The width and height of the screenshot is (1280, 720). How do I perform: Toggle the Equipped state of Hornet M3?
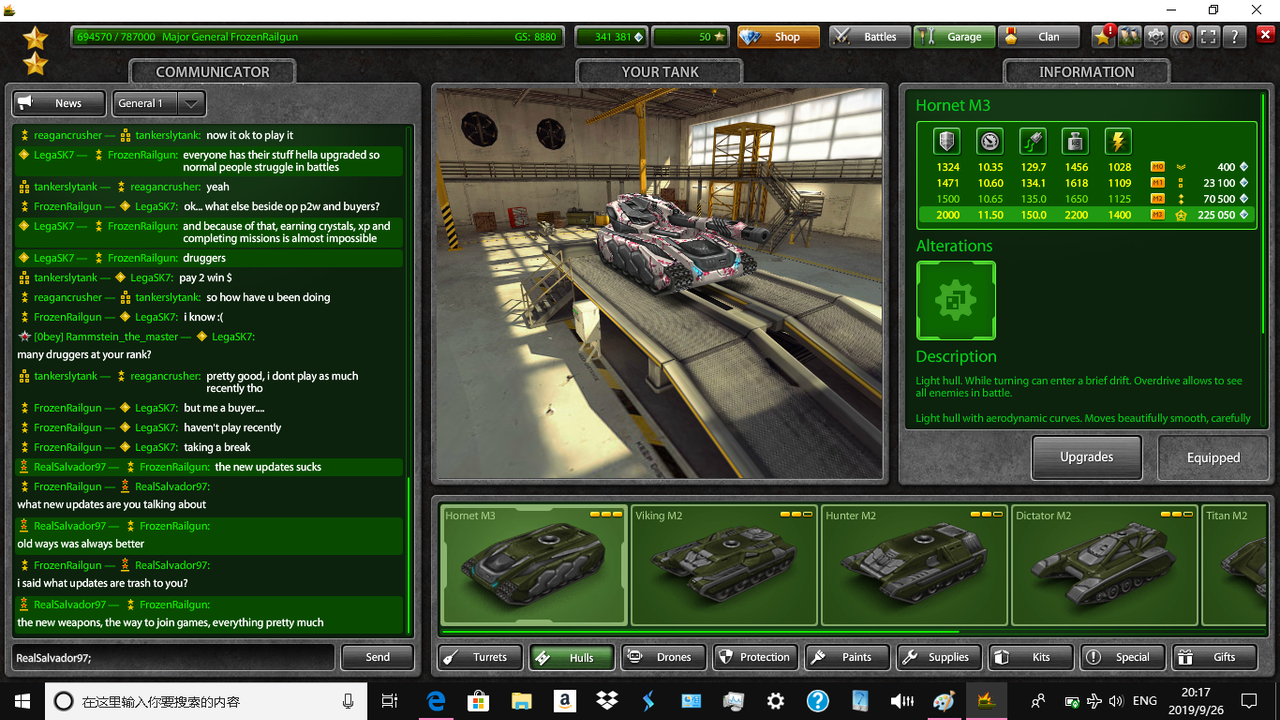(1213, 457)
